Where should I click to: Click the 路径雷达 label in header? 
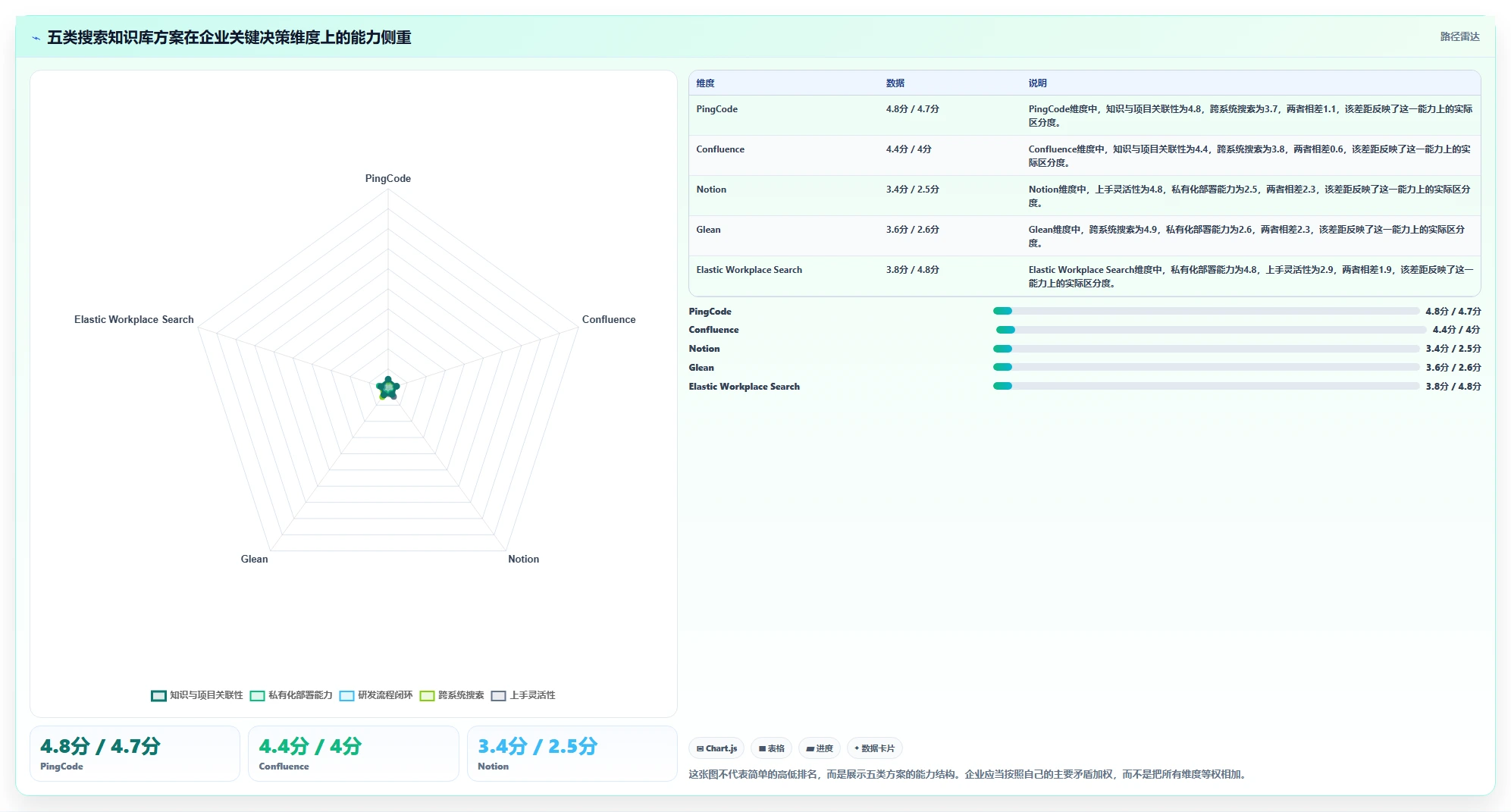point(1459,36)
